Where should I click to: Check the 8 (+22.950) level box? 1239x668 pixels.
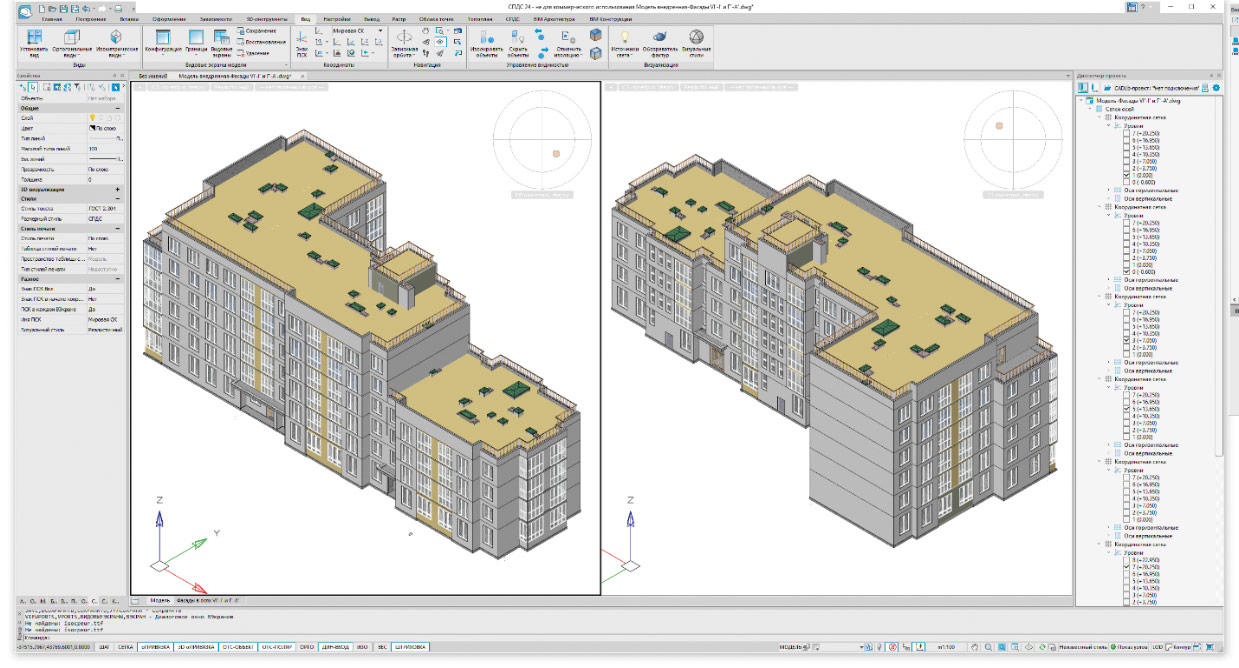click(x=1127, y=559)
